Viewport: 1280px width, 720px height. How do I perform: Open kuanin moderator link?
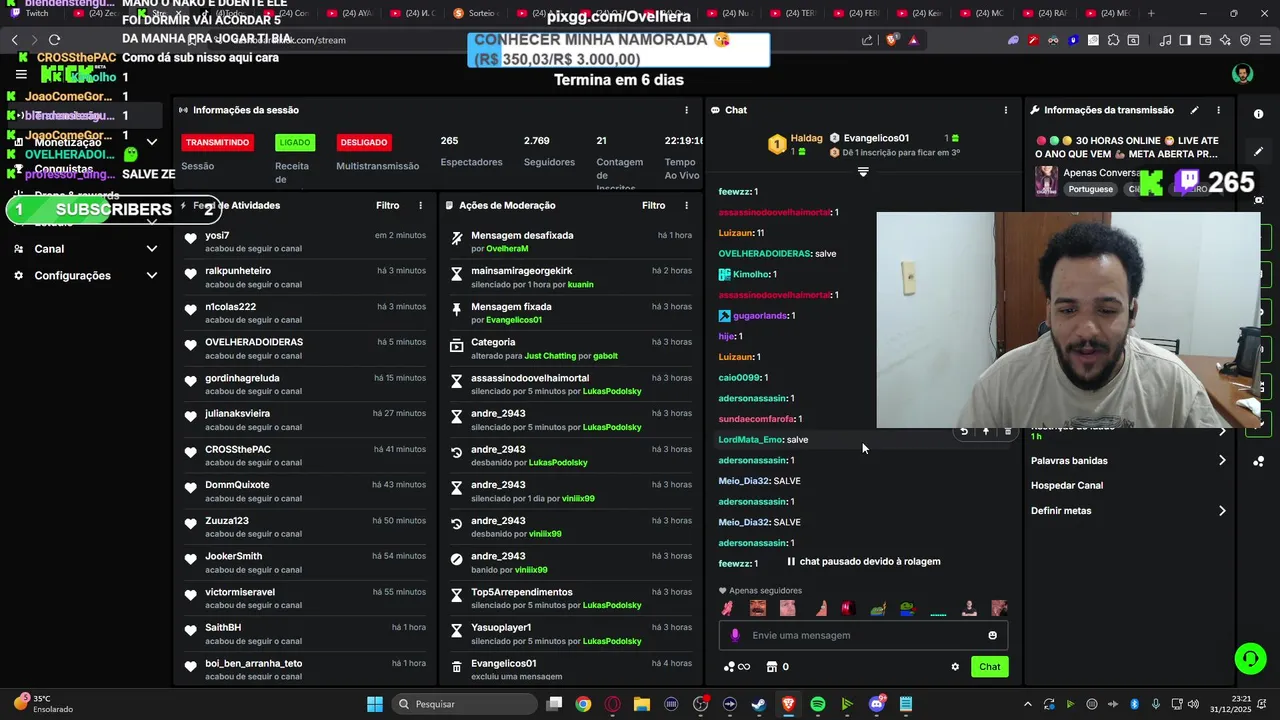(x=580, y=284)
